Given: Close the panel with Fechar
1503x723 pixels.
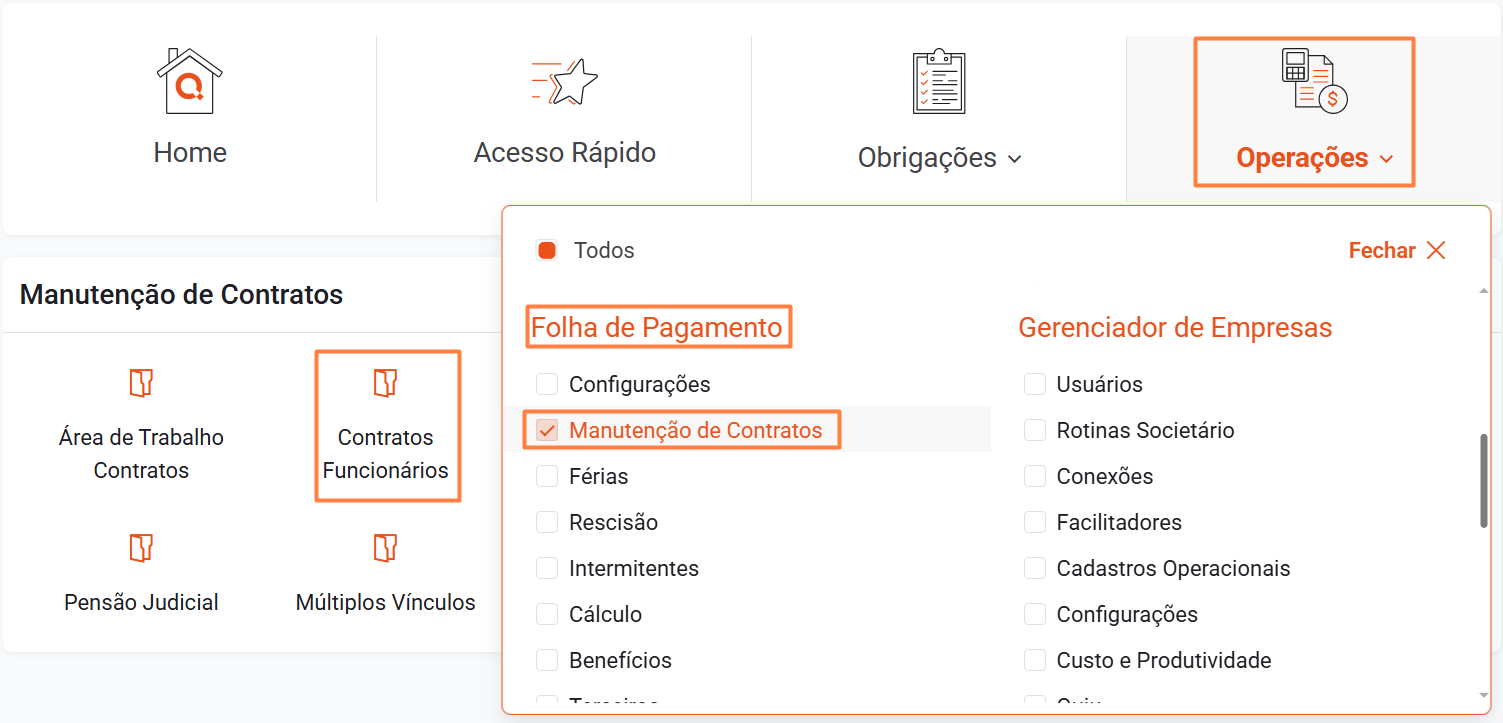Looking at the screenshot, I should [x=1397, y=251].
